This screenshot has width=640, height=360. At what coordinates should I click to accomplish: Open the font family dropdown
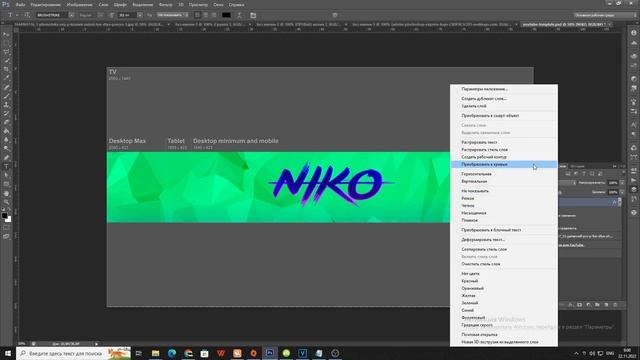pos(71,15)
